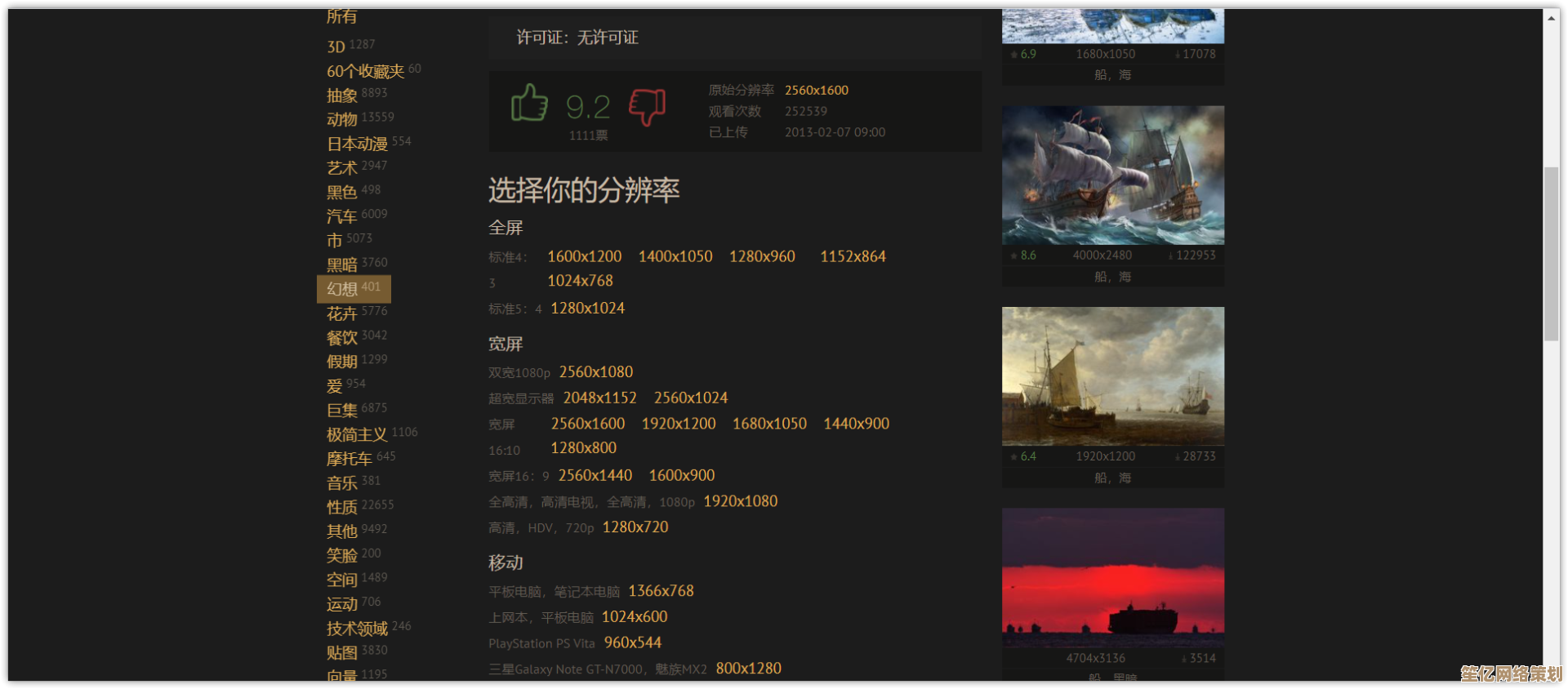The image size is (1568, 689).
Task: Choose the 2560x1600 widescreen resolution link
Action: pos(587,424)
